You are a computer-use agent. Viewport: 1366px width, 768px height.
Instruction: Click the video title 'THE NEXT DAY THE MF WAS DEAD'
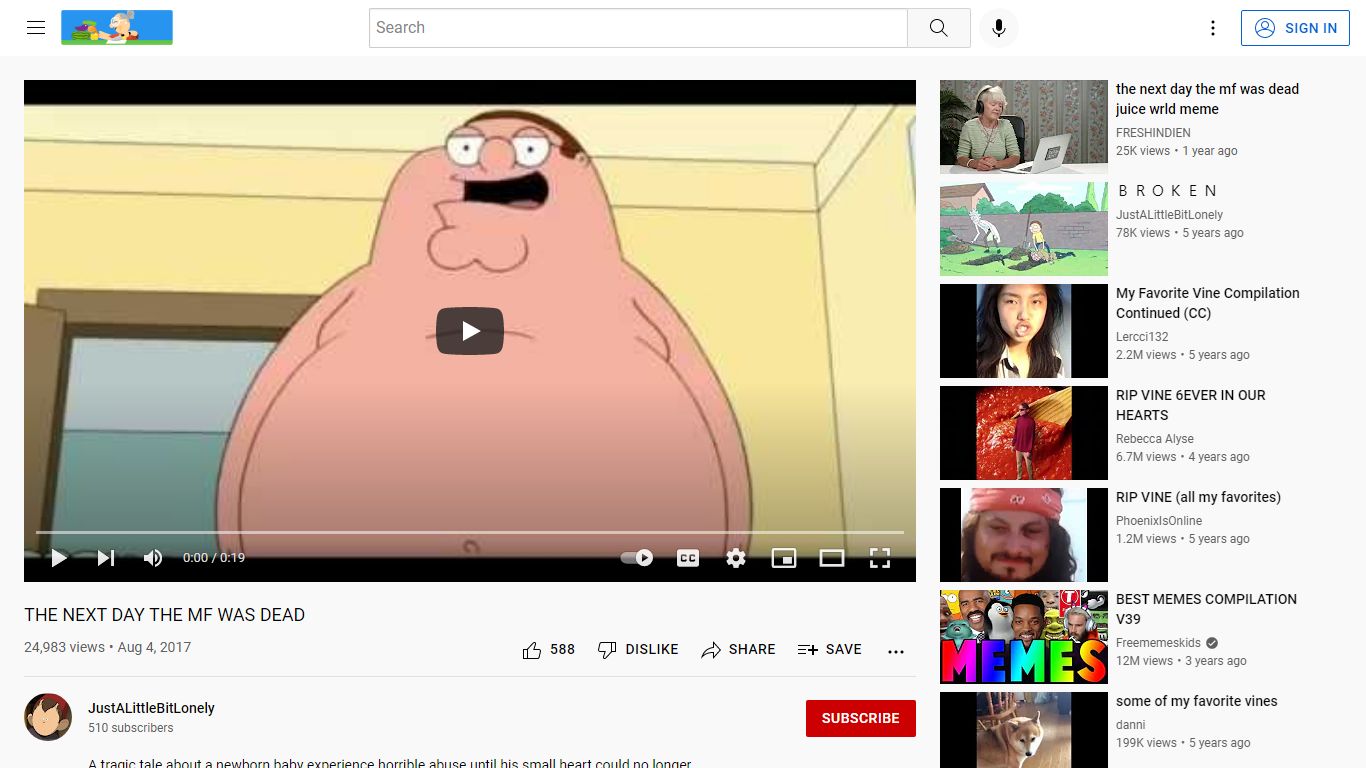point(164,615)
